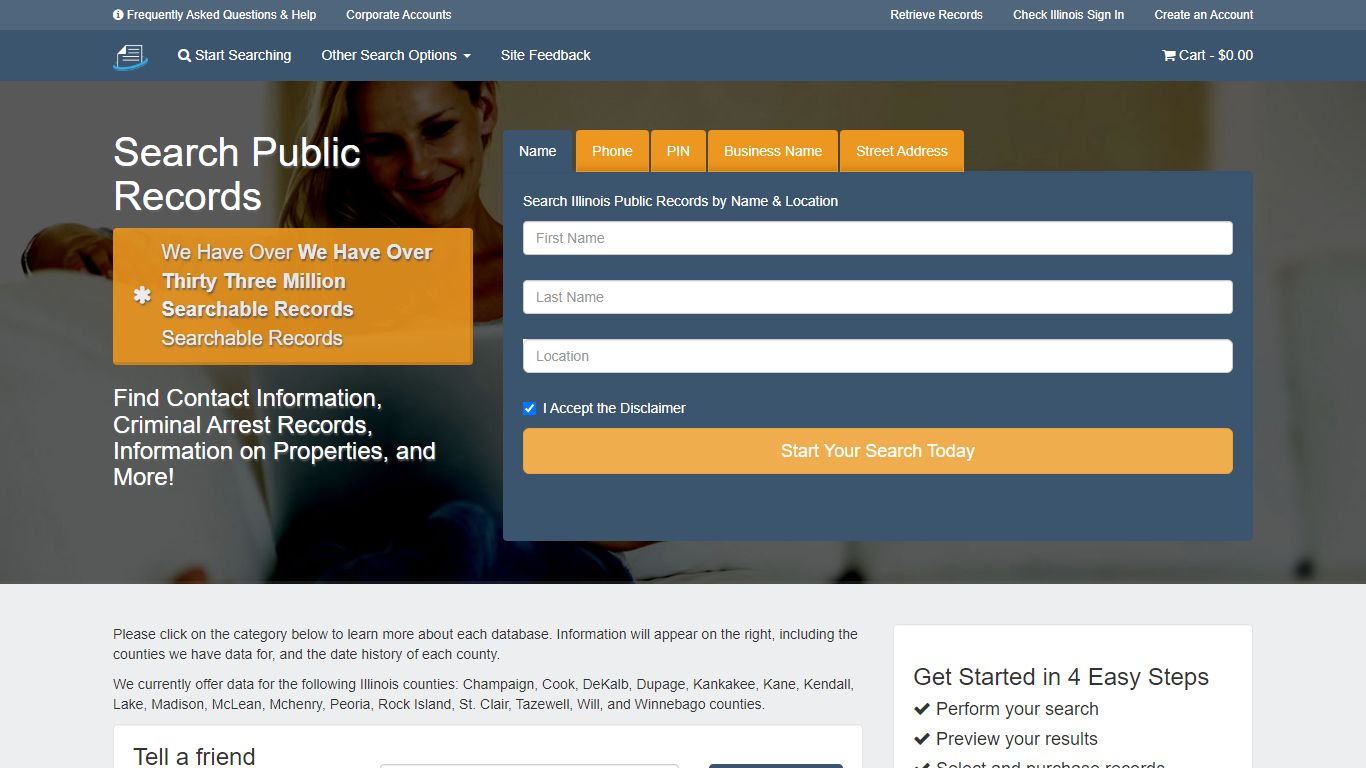Select the Name search tab
This screenshot has width=1366, height=768.
pyautogui.click(x=537, y=151)
